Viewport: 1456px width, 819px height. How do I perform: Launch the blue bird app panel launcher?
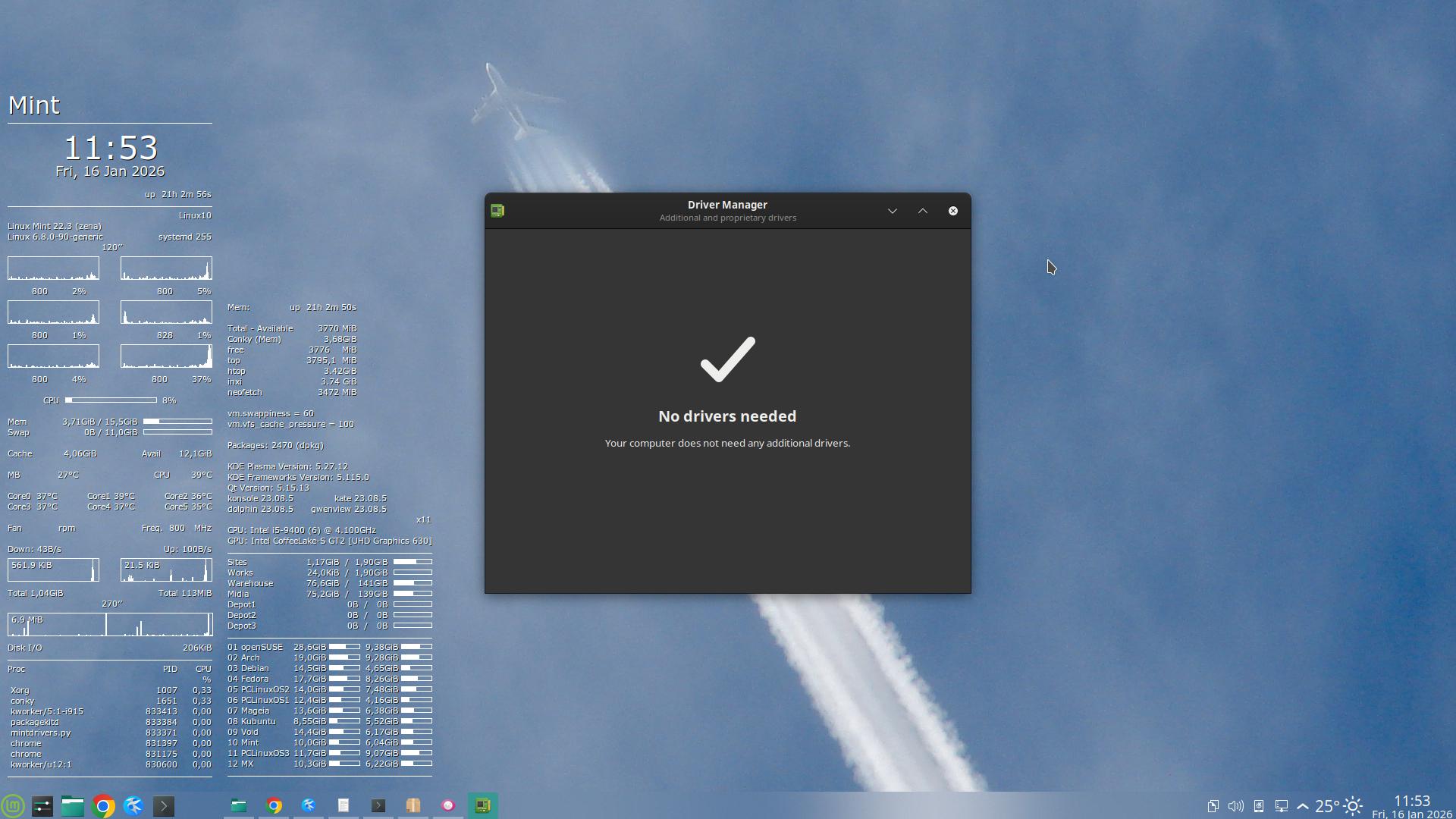coord(133,805)
